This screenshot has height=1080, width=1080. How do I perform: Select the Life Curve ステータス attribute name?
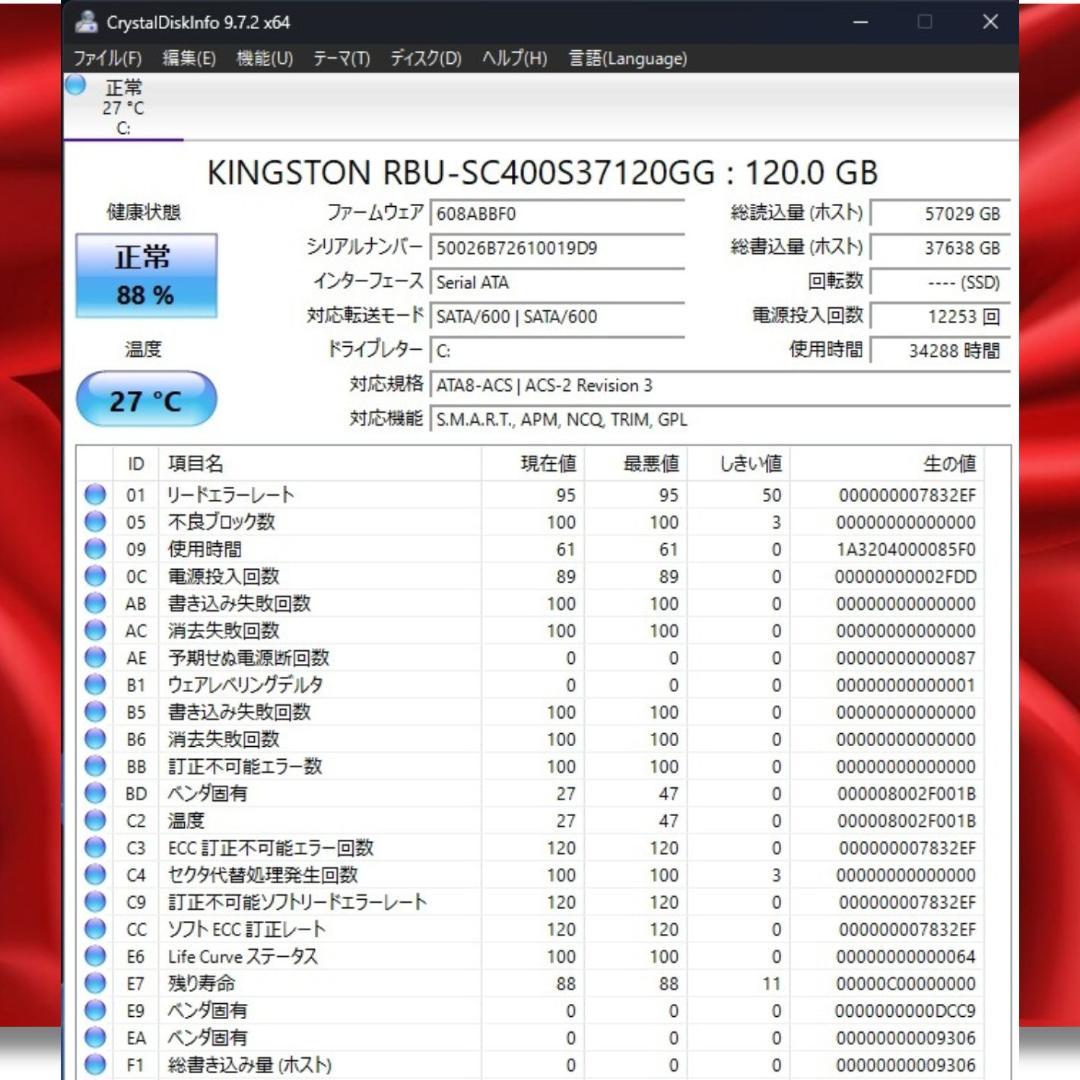click(242, 956)
